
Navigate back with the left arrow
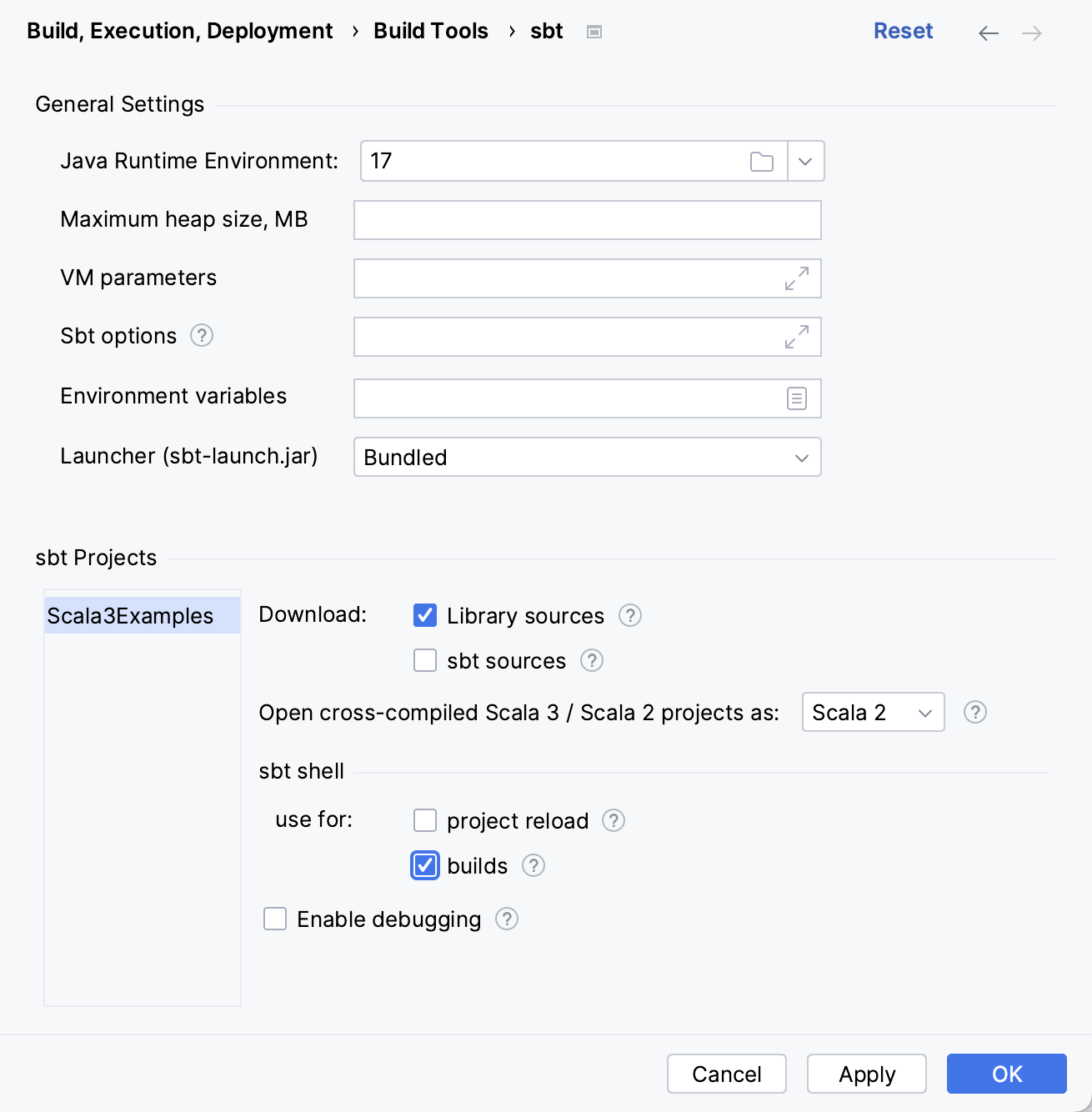click(989, 33)
